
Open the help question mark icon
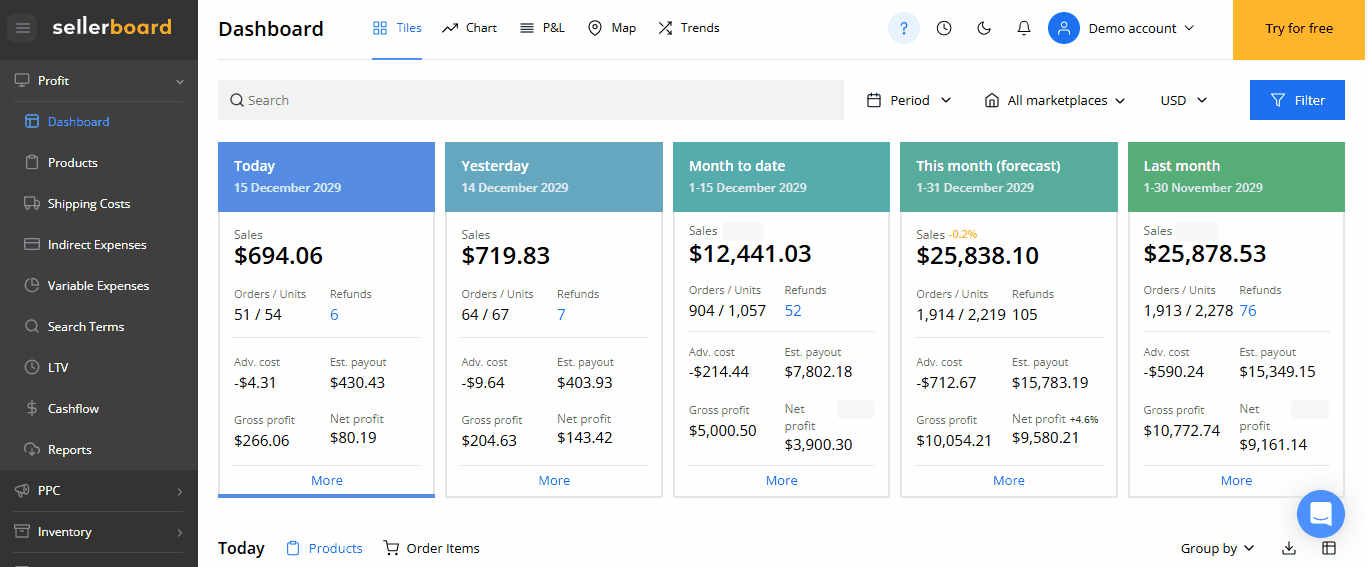tap(904, 28)
